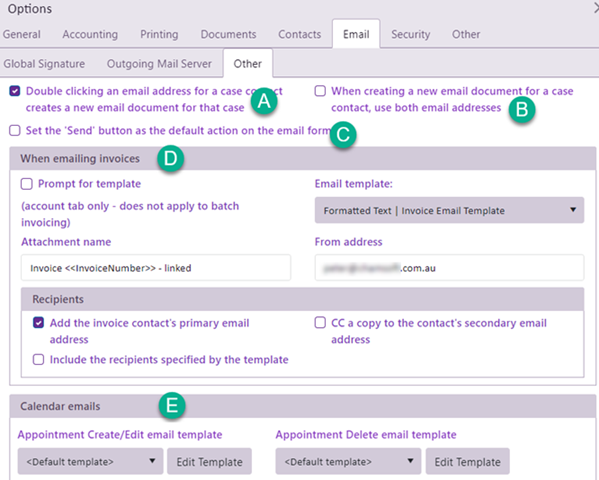Image resolution: width=599 pixels, height=480 pixels.
Task: Open the Printing tab
Action: point(159,34)
